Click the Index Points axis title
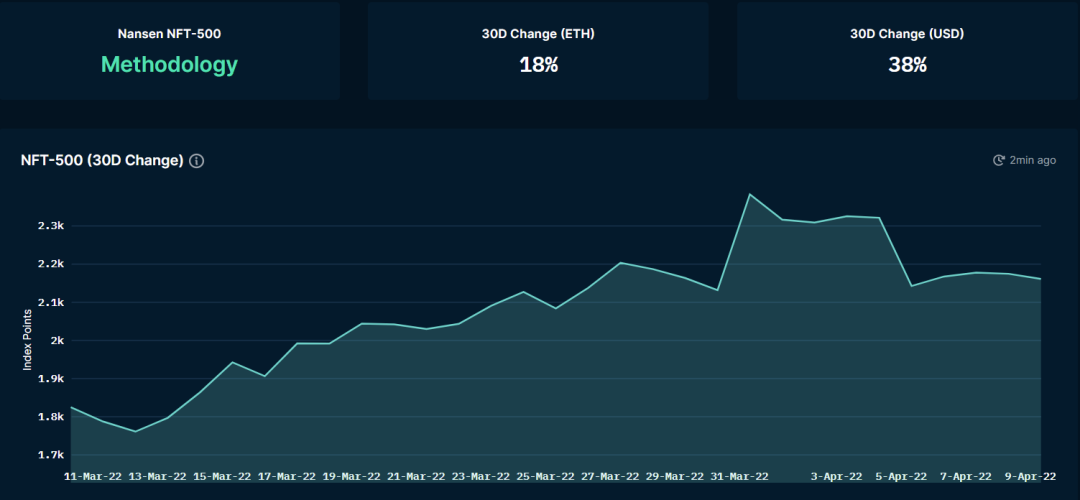This screenshot has width=1080, height=500. point(28,340)
